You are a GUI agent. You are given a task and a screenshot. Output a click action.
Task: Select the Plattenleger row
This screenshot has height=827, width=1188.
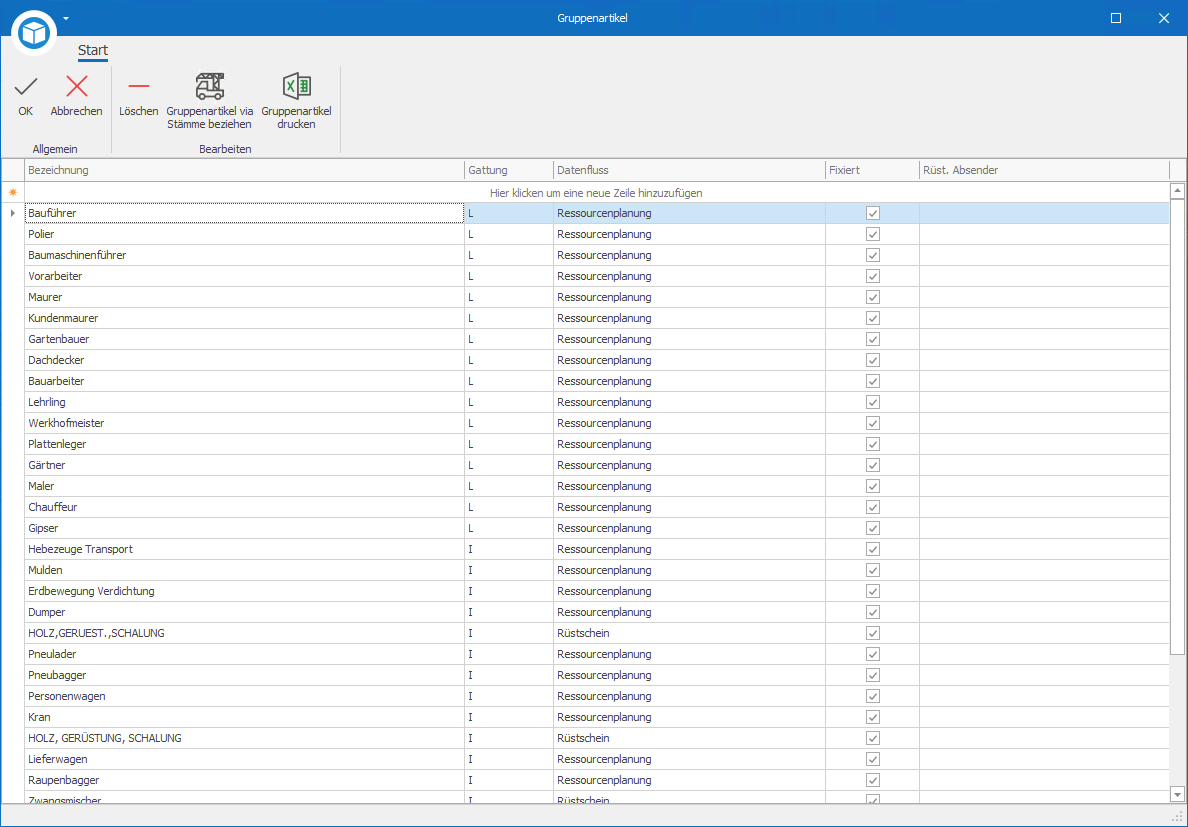[597, 444]
